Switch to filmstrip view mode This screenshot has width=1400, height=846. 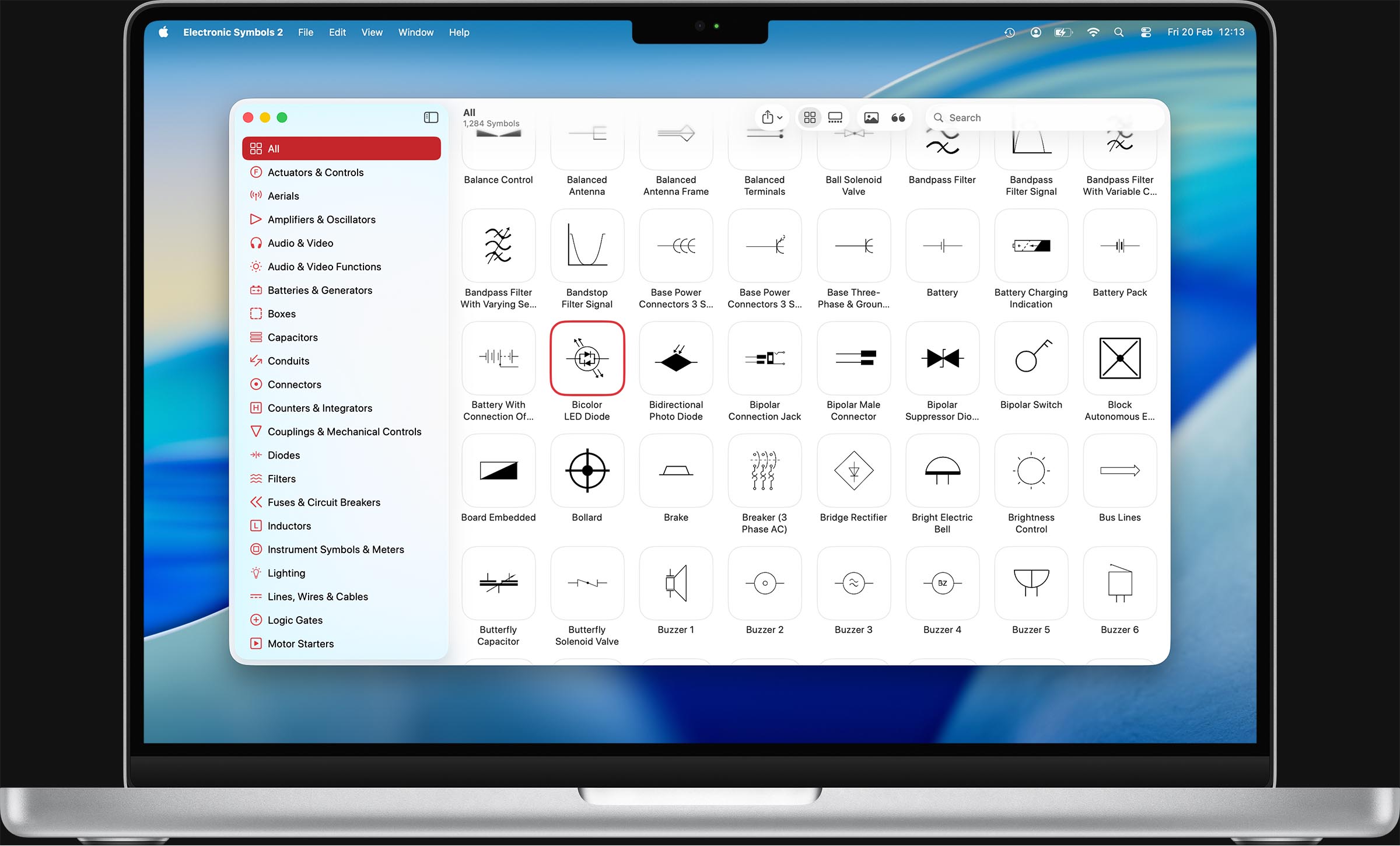835,118
